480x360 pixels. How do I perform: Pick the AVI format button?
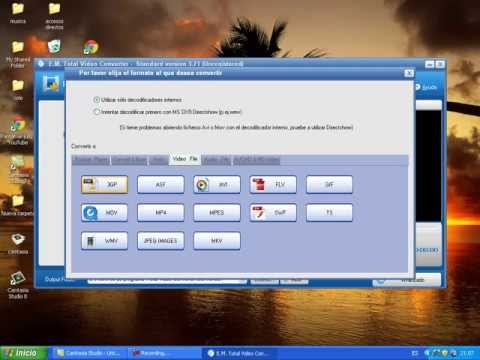[217, 184]
